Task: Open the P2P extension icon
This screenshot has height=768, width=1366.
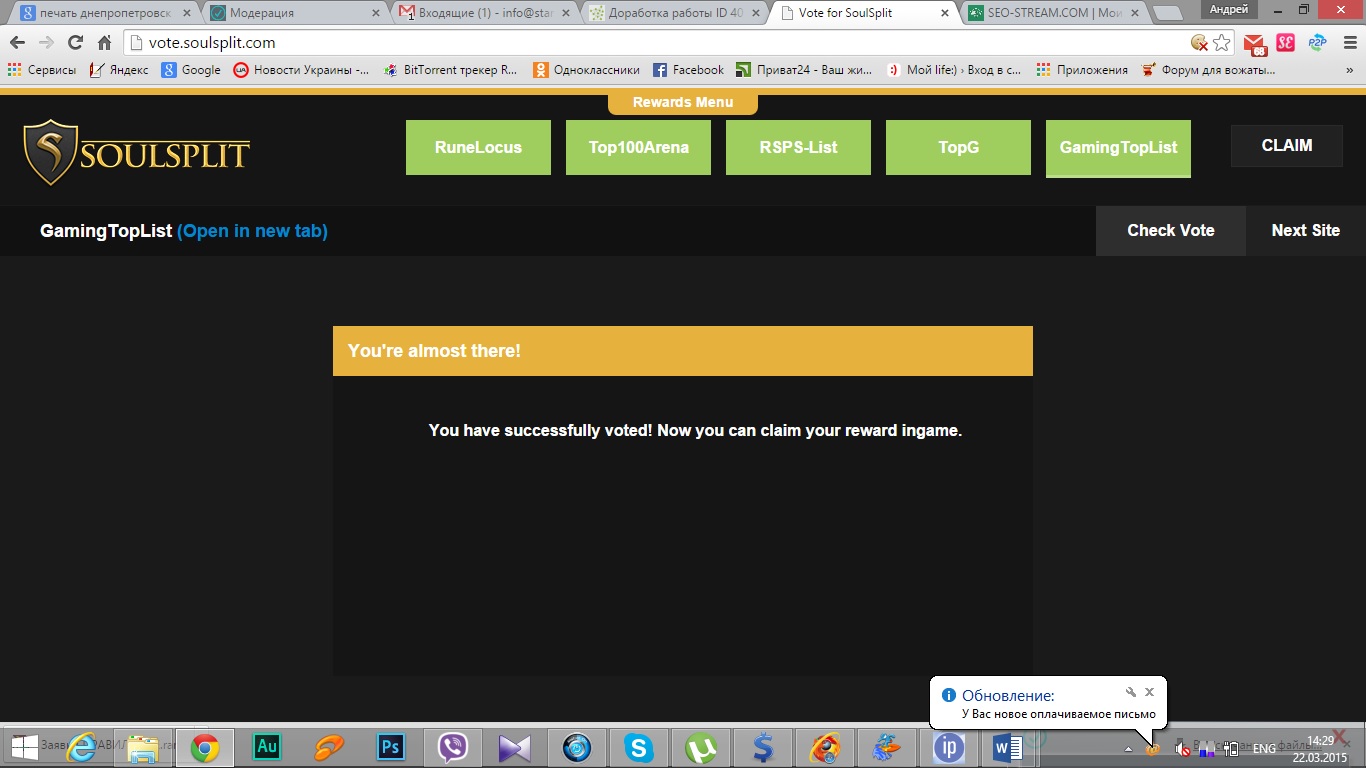Action: click(x=1316, y=43)
